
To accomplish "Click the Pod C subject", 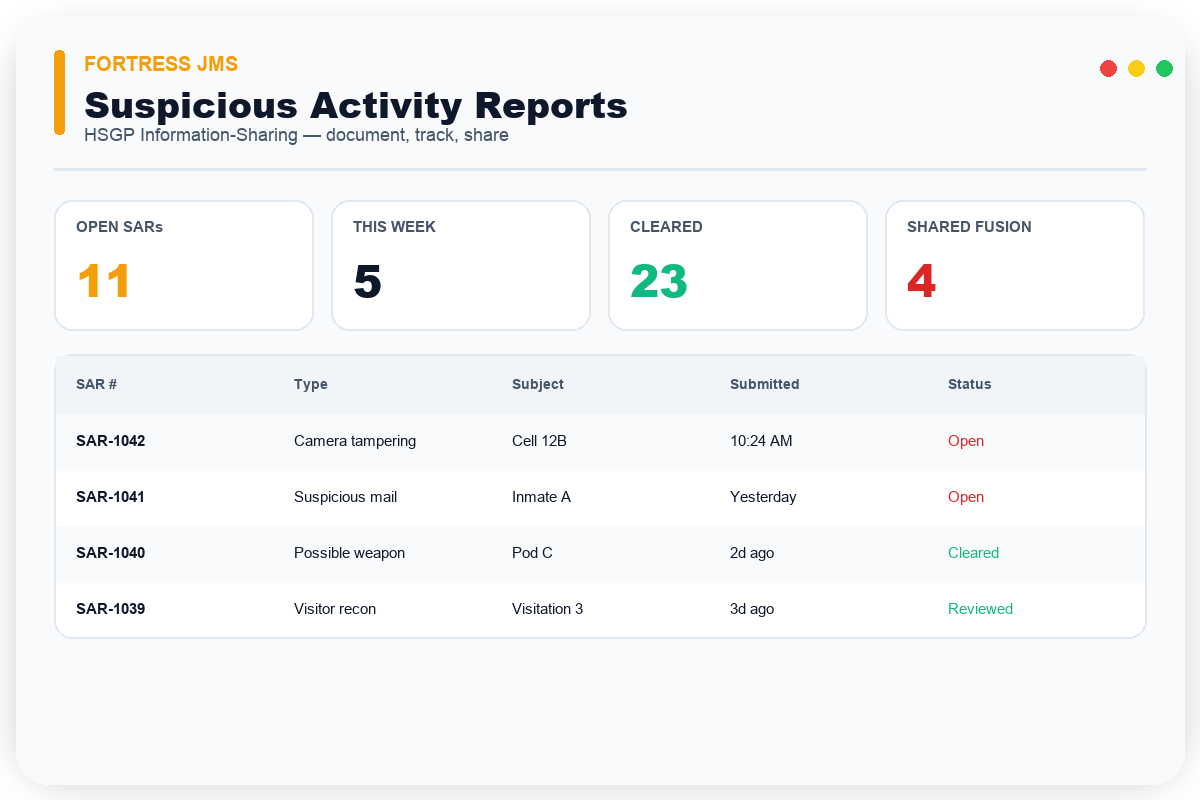I will click(532, 553).
